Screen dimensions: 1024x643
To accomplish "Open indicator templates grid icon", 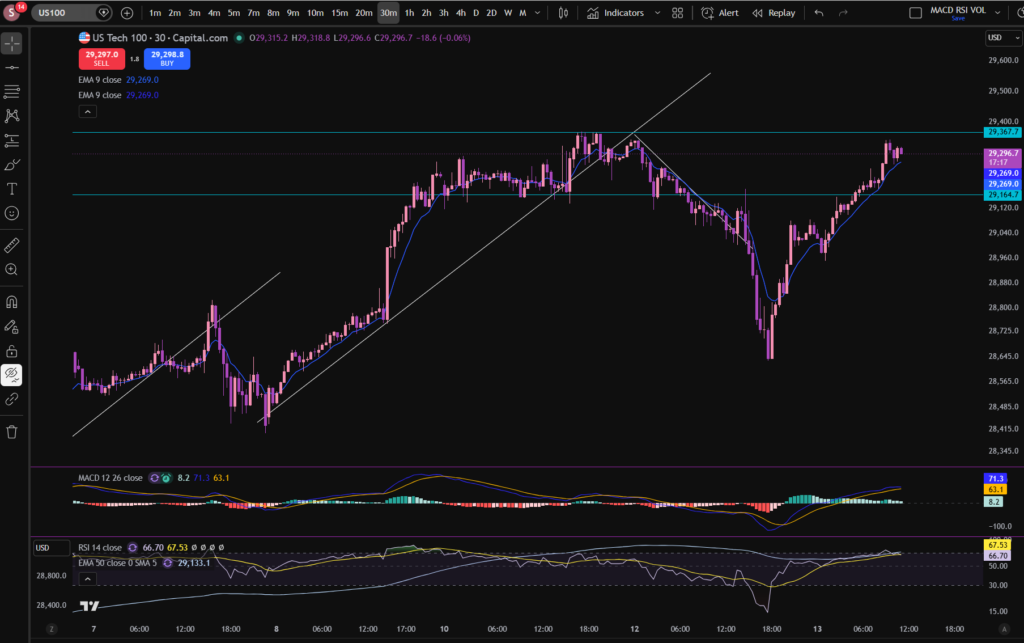I will 678,12.
